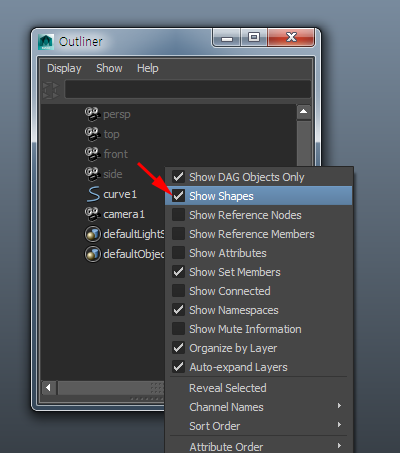The width and height of the screenshot is (400, 453).
Task: Click the Outliner search text field
Action: click(188, 89)
